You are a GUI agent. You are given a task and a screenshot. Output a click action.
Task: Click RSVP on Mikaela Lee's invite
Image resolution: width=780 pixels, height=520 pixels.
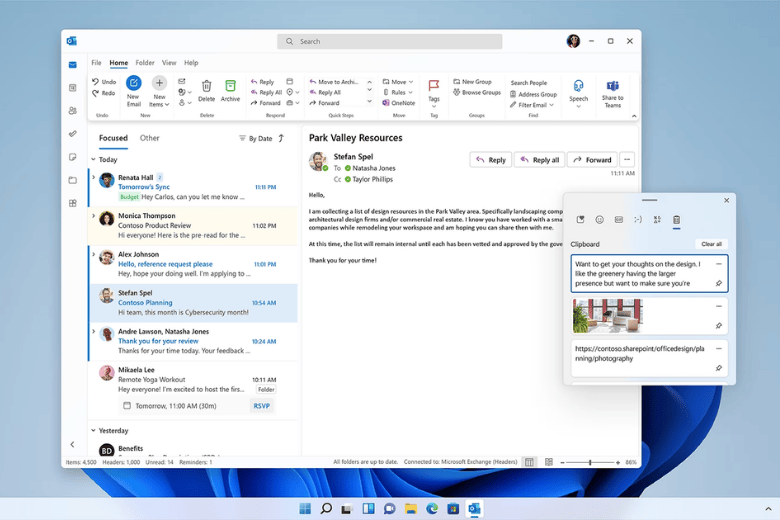[262, 406]
